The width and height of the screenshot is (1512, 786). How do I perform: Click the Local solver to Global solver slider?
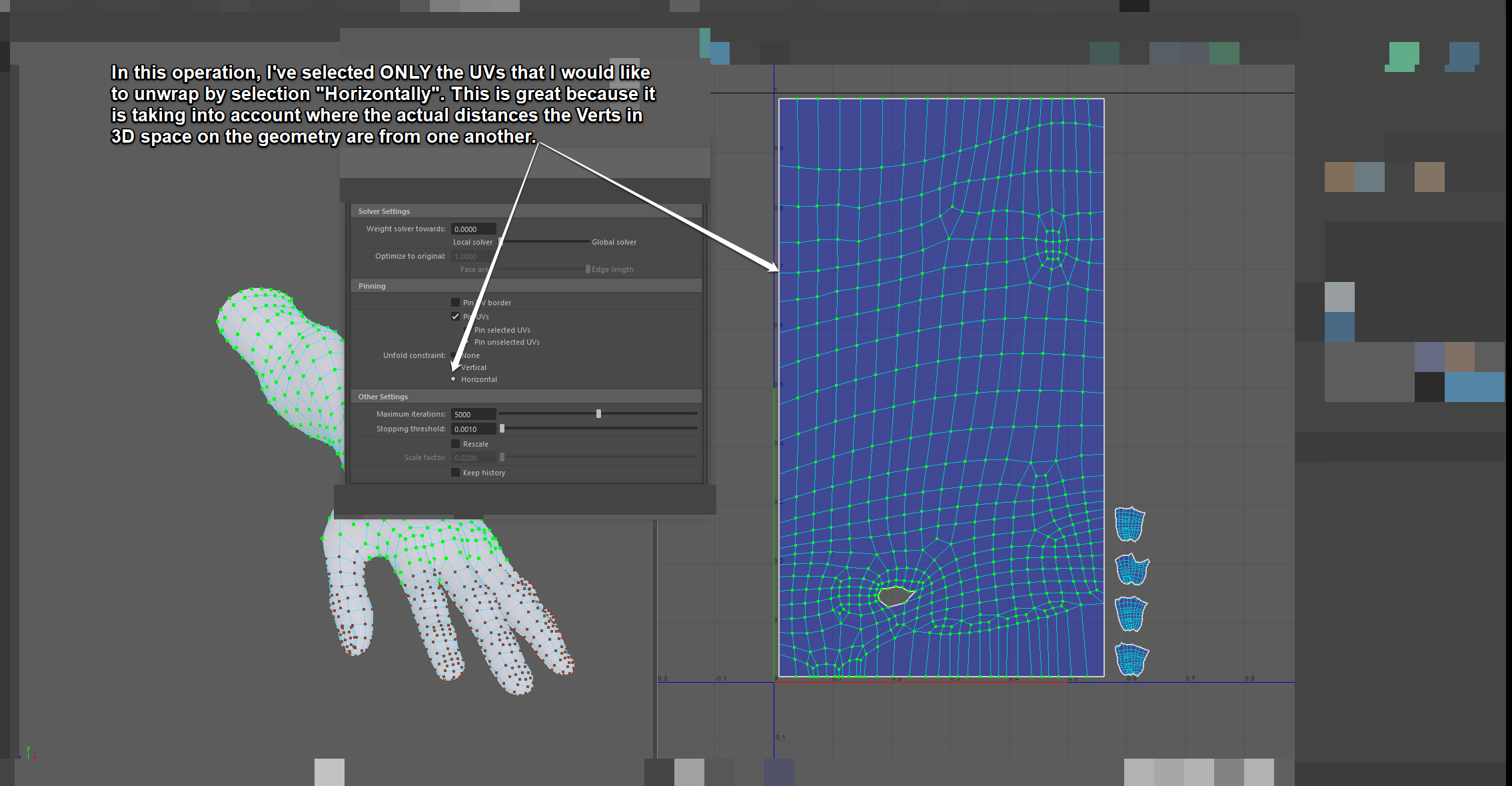[543, 242]
